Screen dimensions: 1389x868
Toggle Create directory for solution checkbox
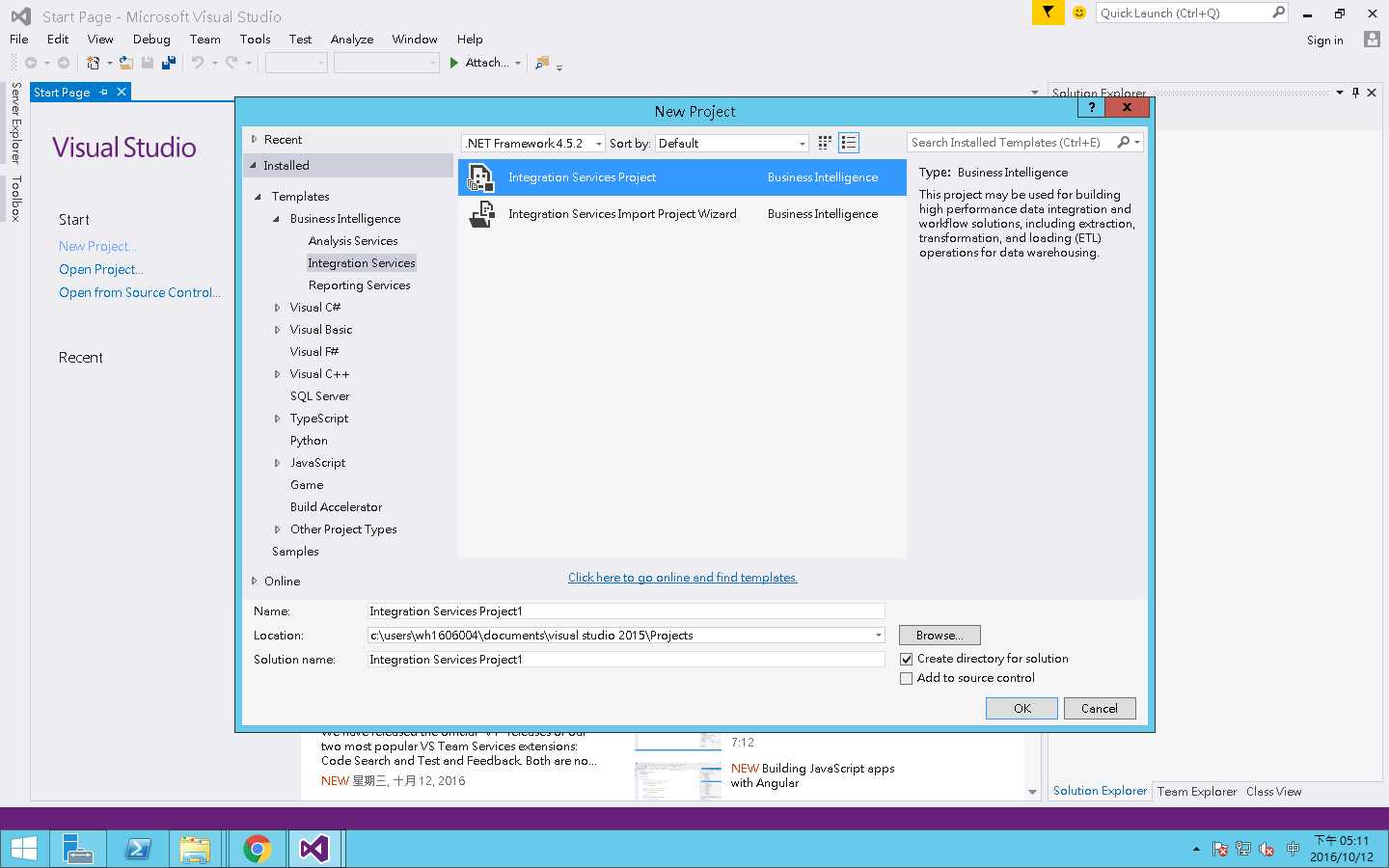[907, 659]
